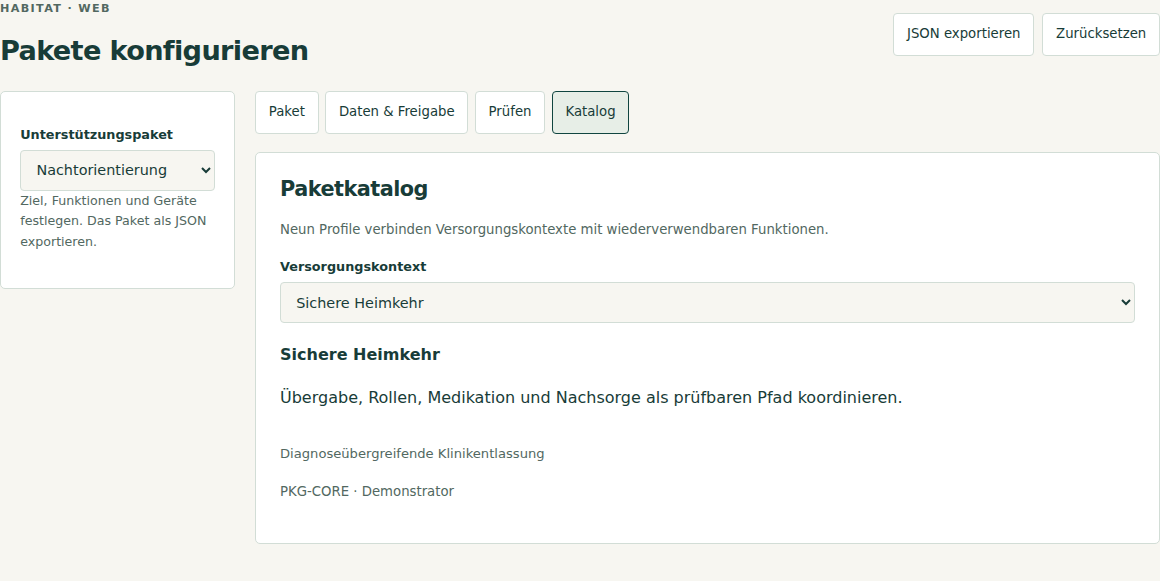Click the 'Neun Profile verbinden Versorgungskontexte' text
1160x581 pixels.
pyautogui.click(x=554, y=229)
